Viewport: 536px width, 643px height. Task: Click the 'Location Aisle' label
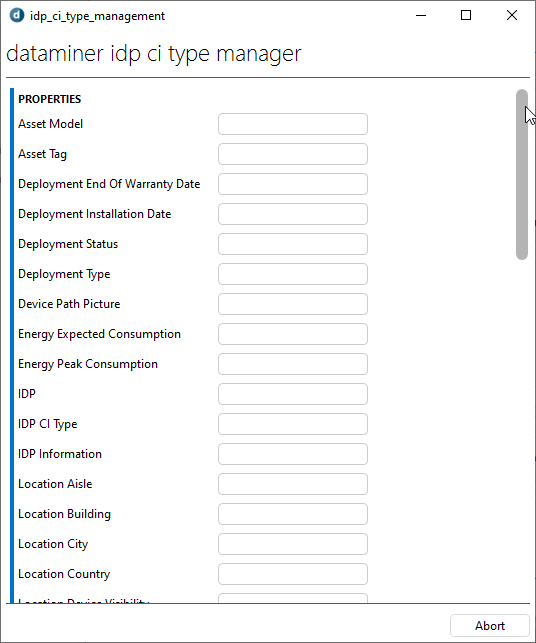click(55, 484)
